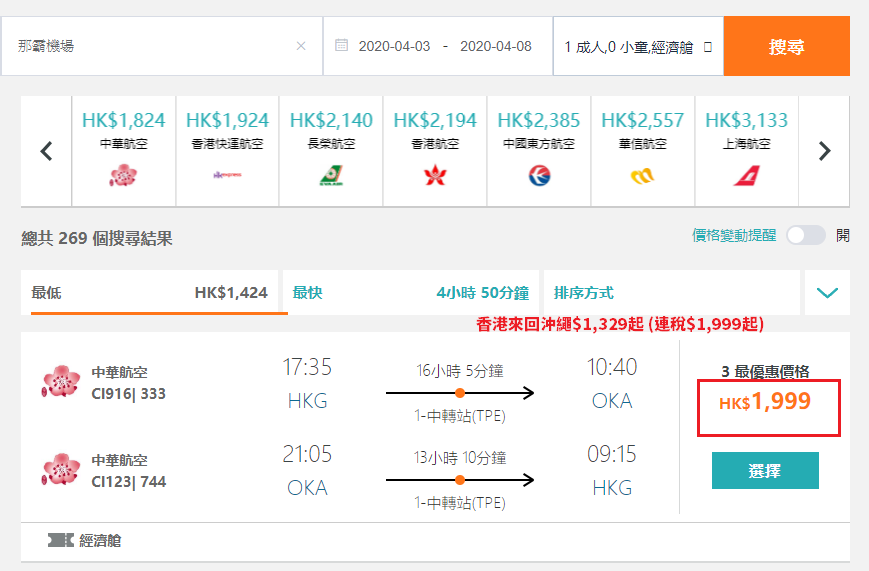Click the 那霸機場 destination input field
This screenshot has height=571, width=869.
tap(162, 46)
